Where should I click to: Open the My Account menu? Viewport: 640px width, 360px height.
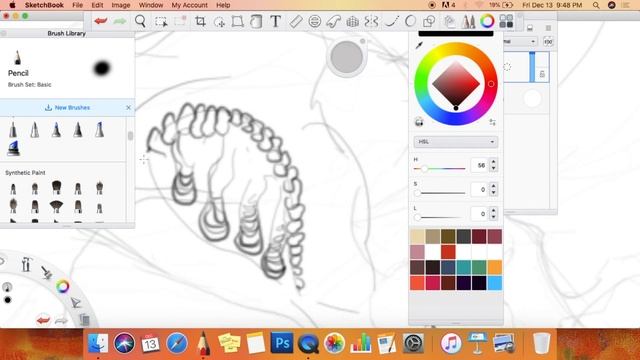(189, 5)
